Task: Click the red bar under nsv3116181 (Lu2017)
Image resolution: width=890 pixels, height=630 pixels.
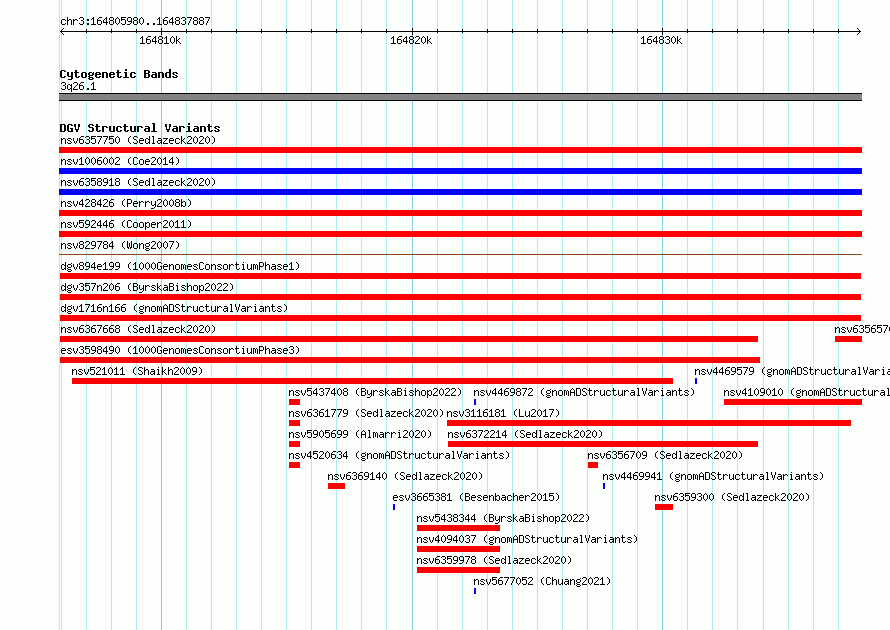Action: (x=649, y=423)
